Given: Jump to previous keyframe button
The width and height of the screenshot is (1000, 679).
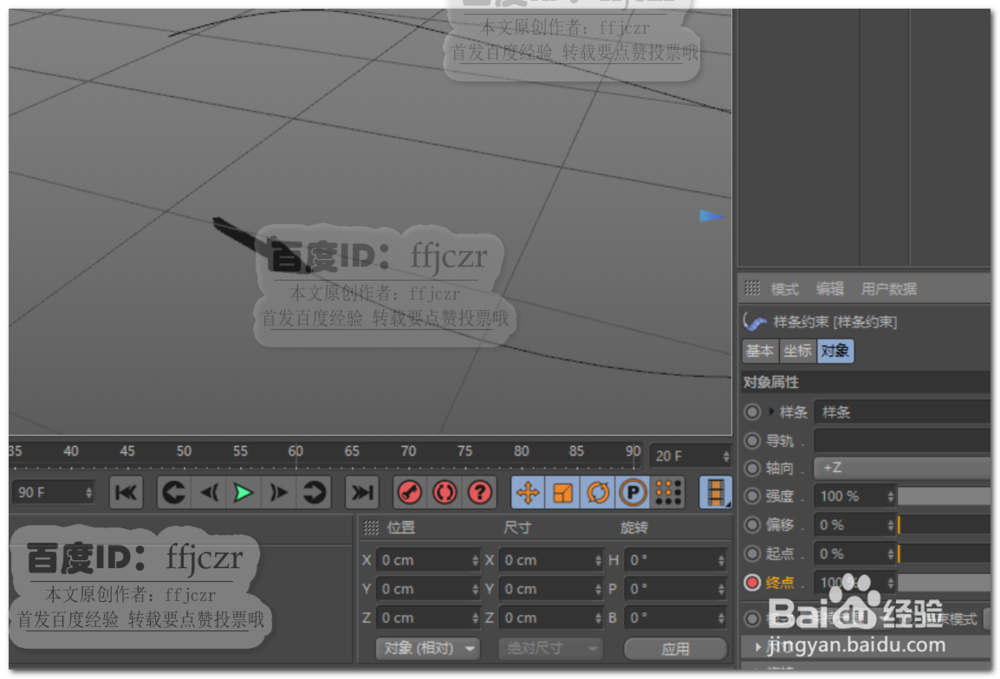Looking at the screenshot, I should [x=174, y=492].
